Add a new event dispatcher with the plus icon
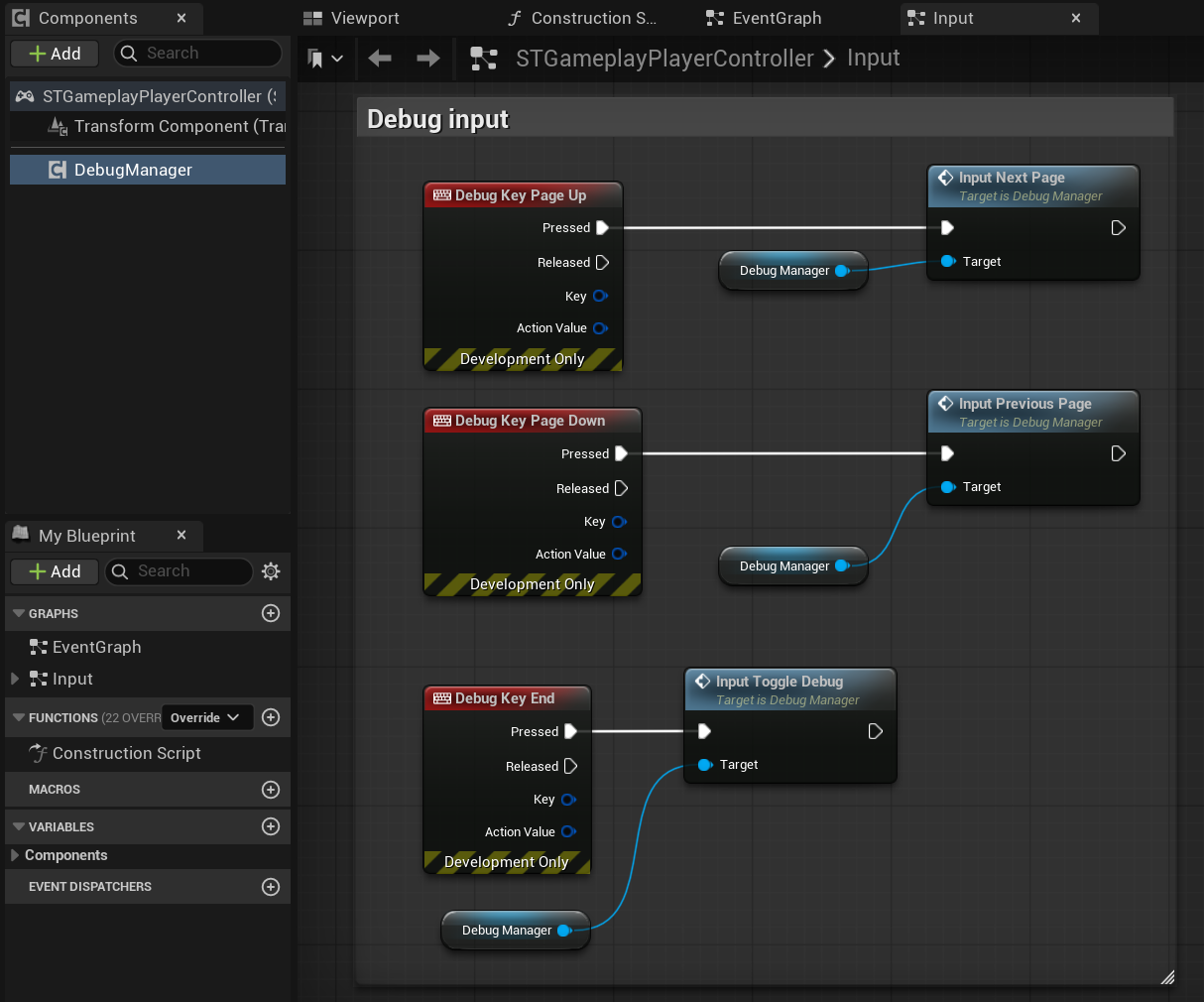This screenshot has width=1204, height=1002. (271, 887)
